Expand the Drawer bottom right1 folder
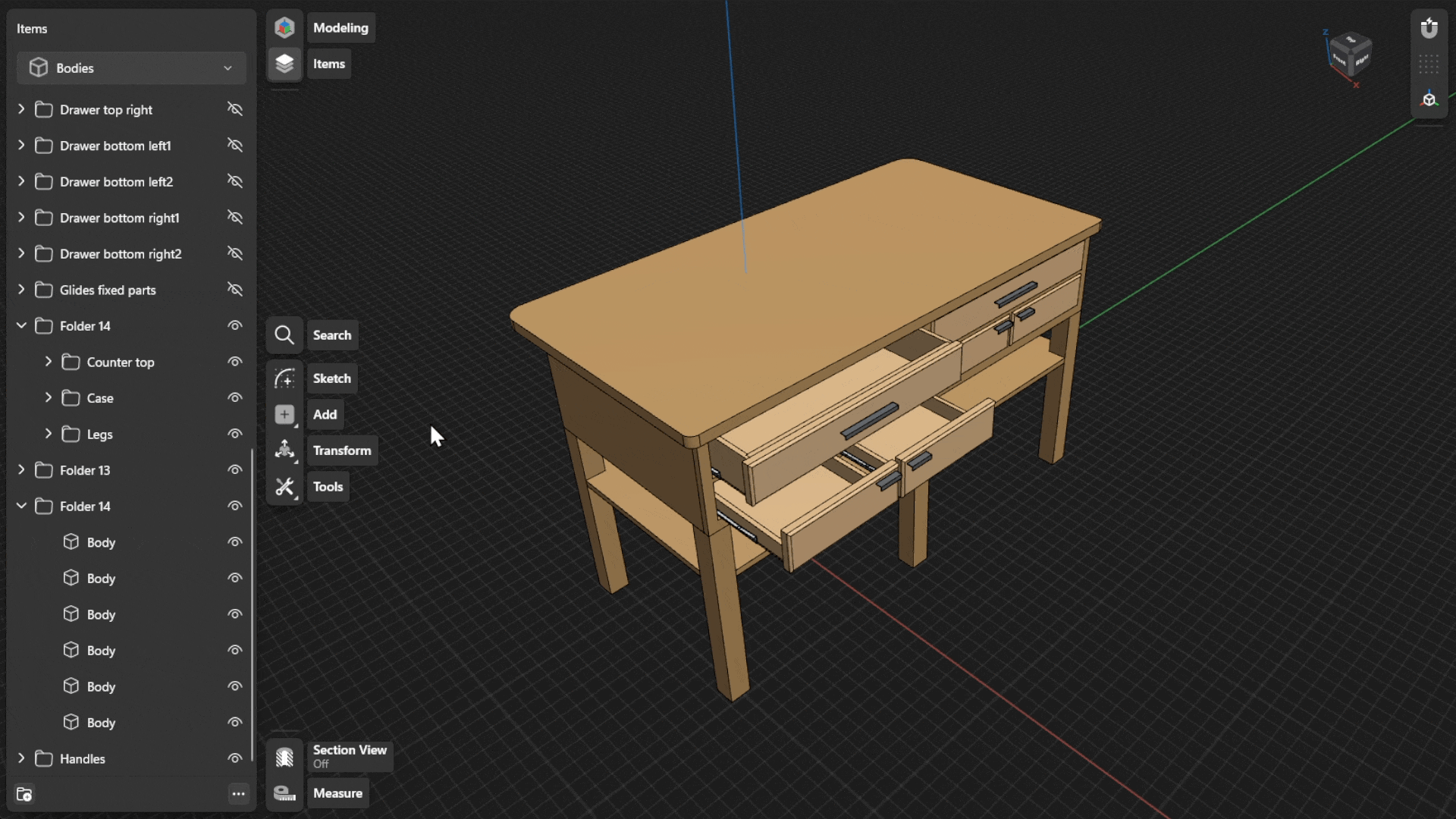Image resolution: width=1456 pixels, height=819 pixels. pos(21,218)
